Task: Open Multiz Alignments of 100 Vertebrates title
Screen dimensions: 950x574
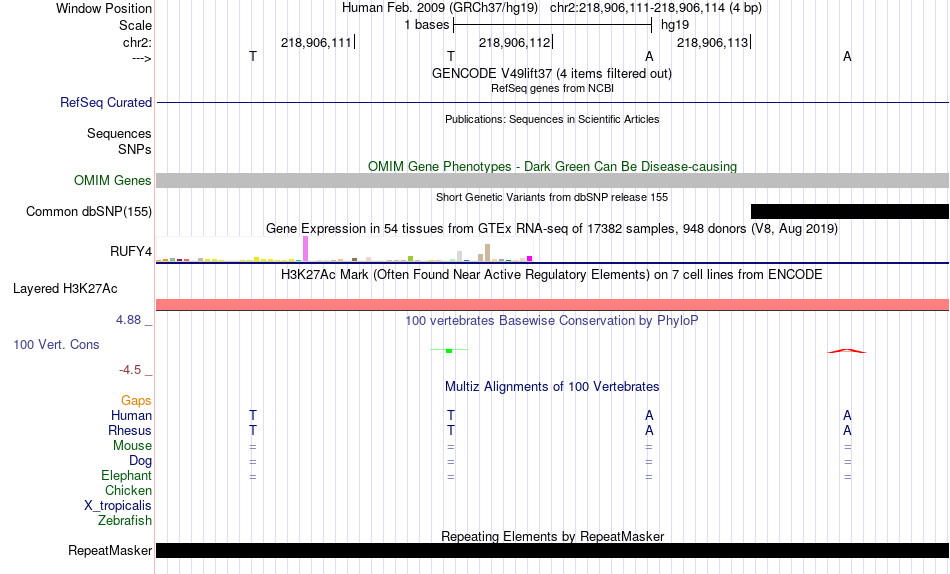Action: click(552, 387)
